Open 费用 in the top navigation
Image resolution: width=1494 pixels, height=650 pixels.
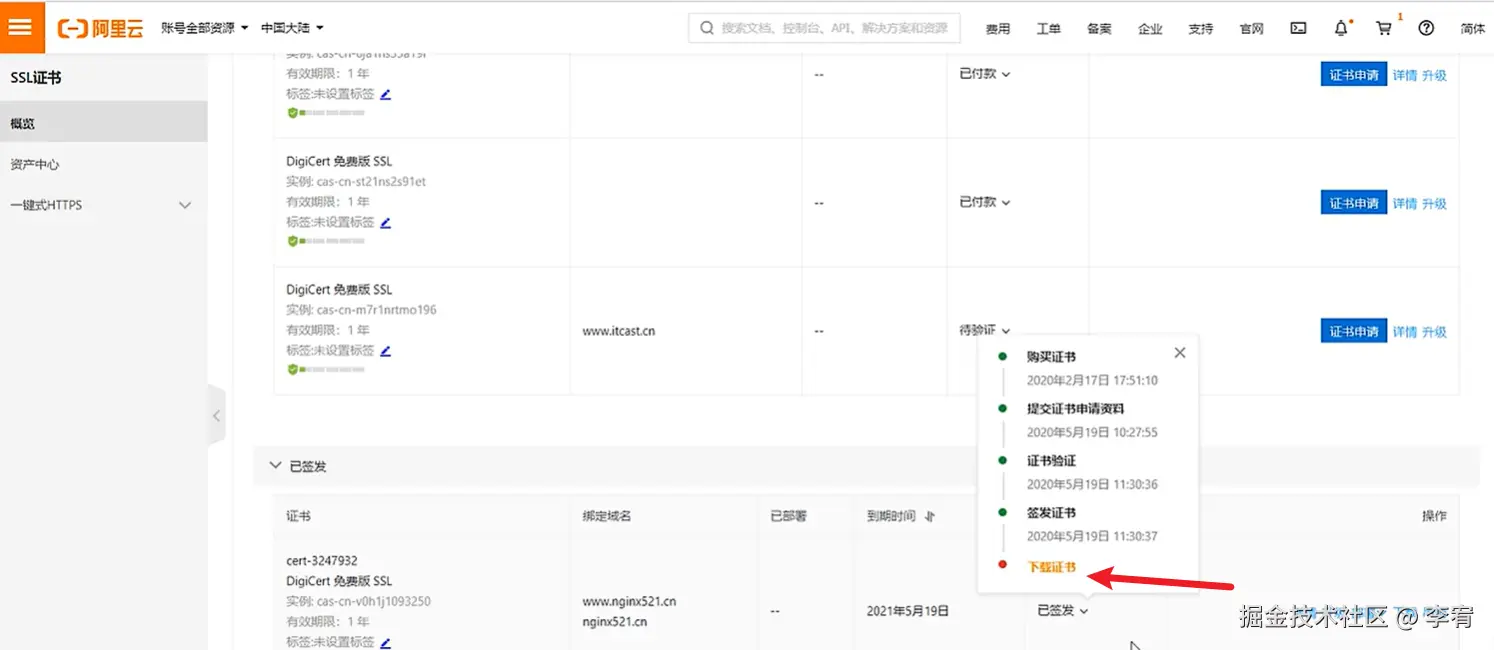[x=998, y=29]
